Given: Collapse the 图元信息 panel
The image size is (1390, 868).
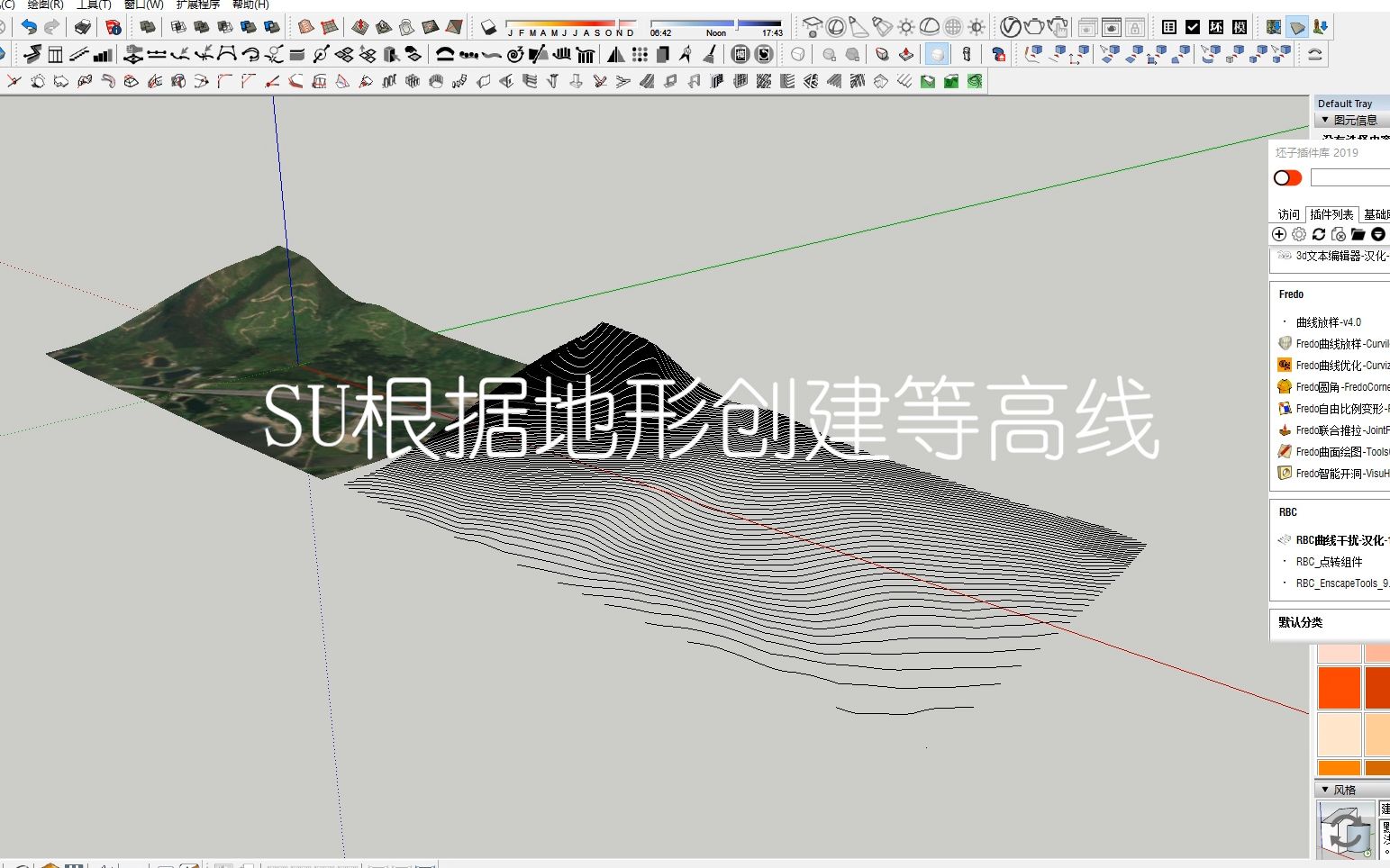Looking at the screenshot, I should point(1324,119).
